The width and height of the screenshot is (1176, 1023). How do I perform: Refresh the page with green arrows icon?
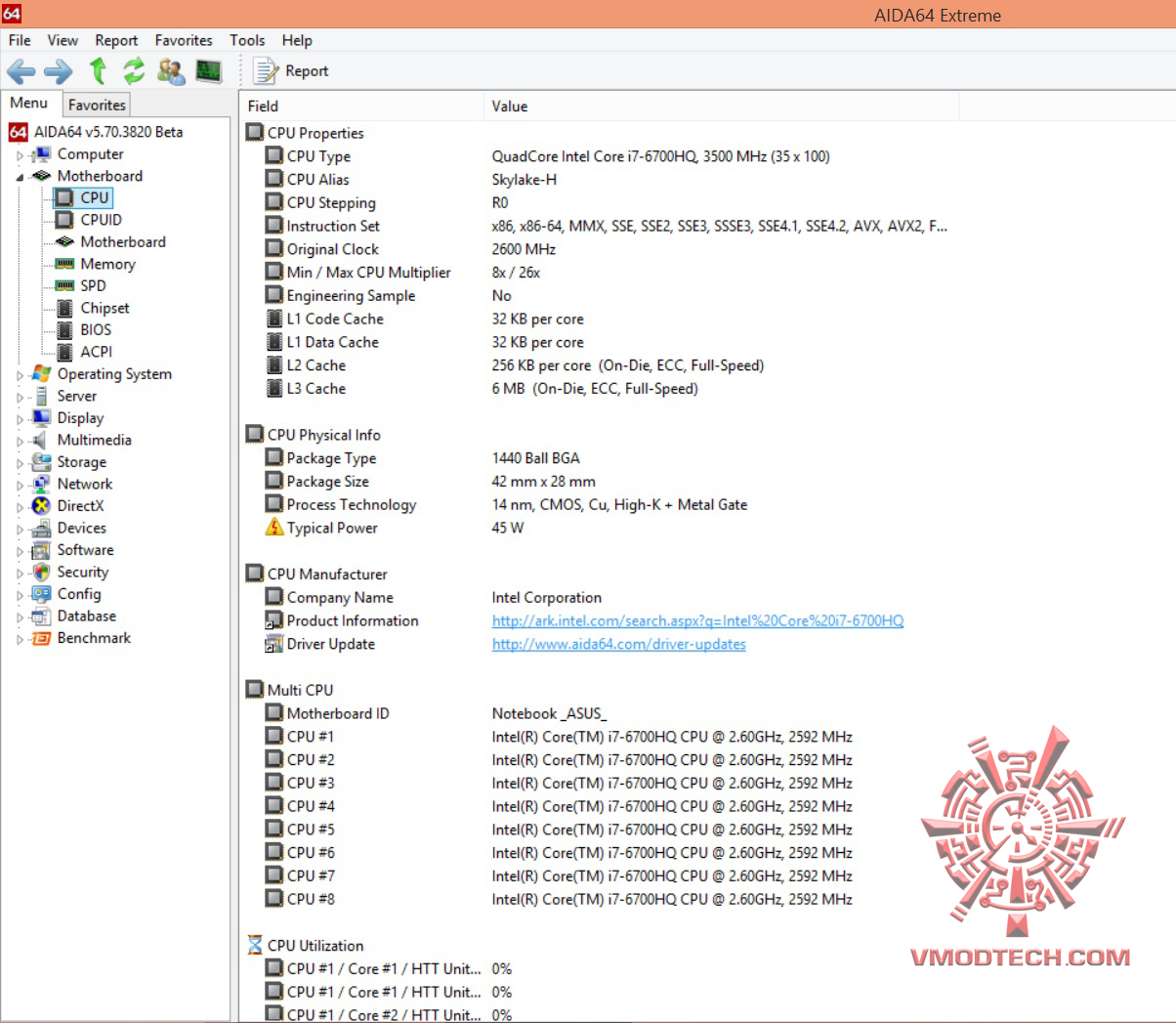coord(134,70)
